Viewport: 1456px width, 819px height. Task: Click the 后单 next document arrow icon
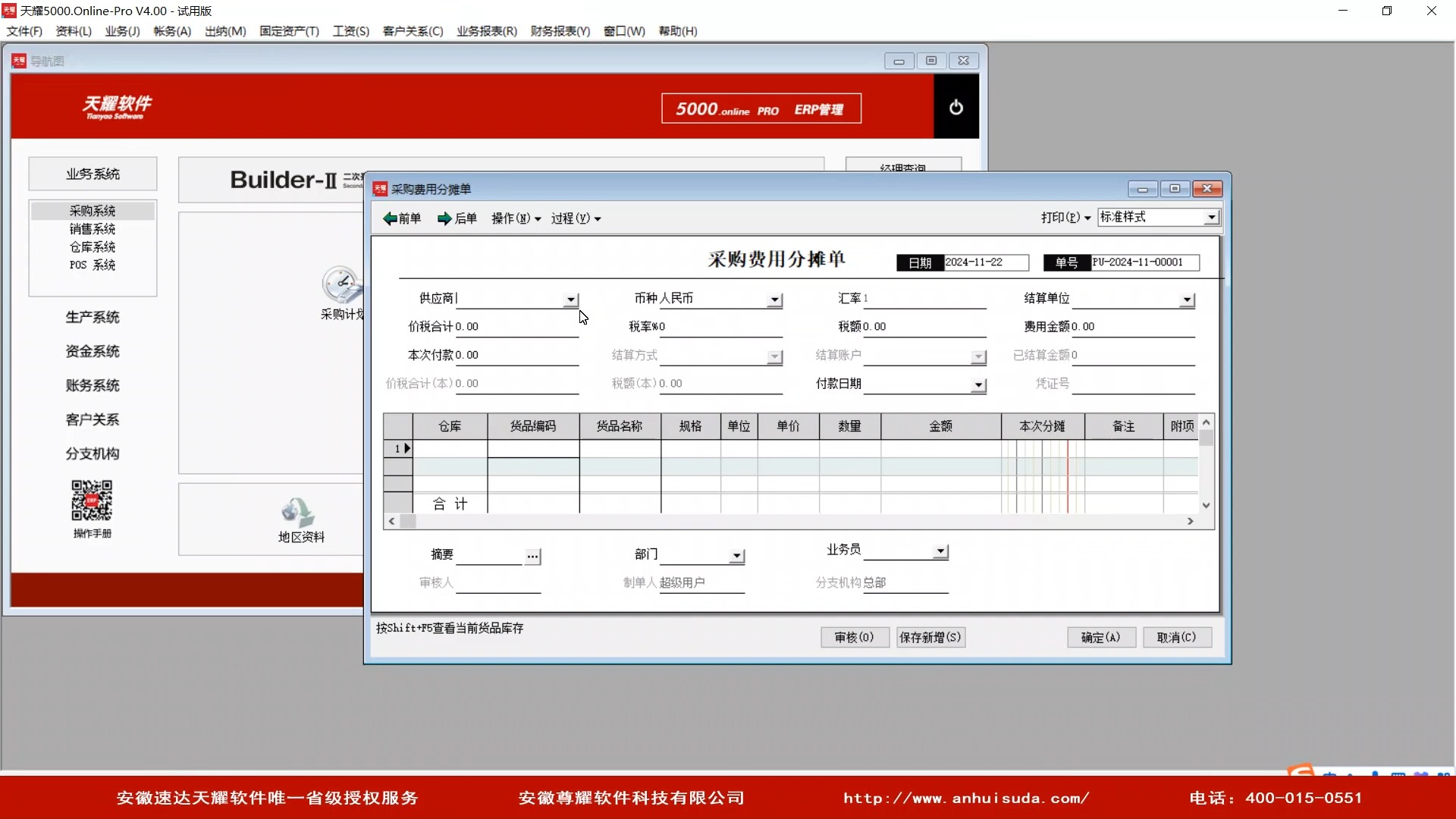click(x=444, y=218)
